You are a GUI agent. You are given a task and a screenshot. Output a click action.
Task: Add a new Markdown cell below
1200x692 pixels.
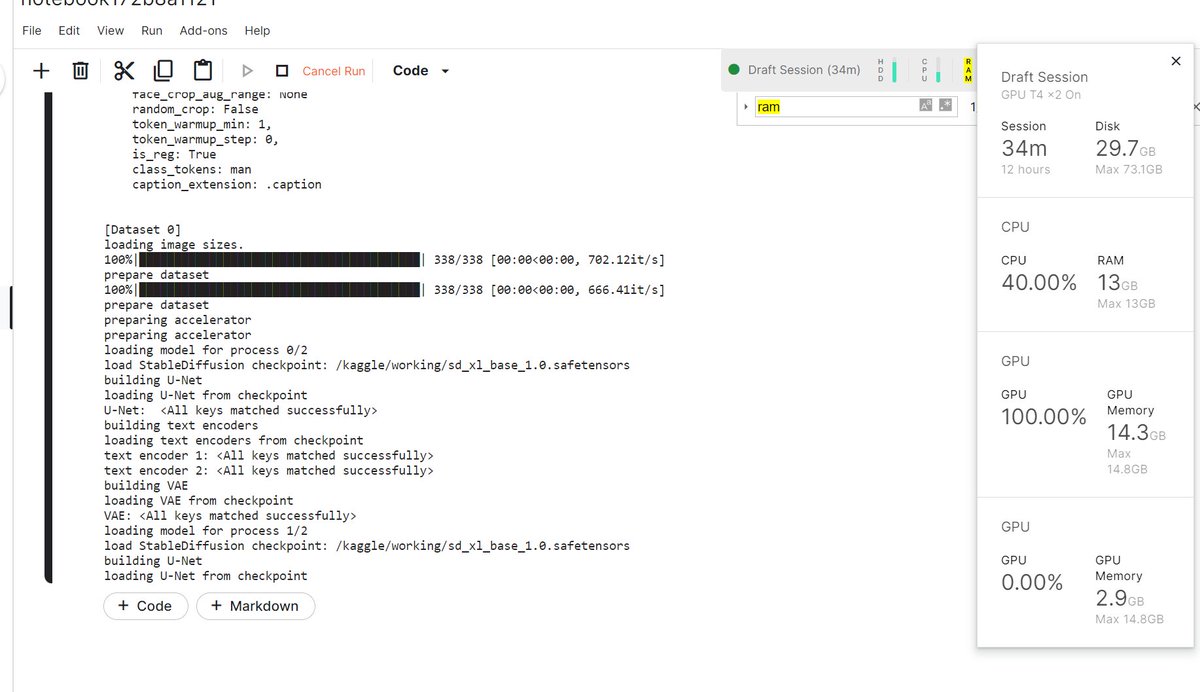point(255,606)
